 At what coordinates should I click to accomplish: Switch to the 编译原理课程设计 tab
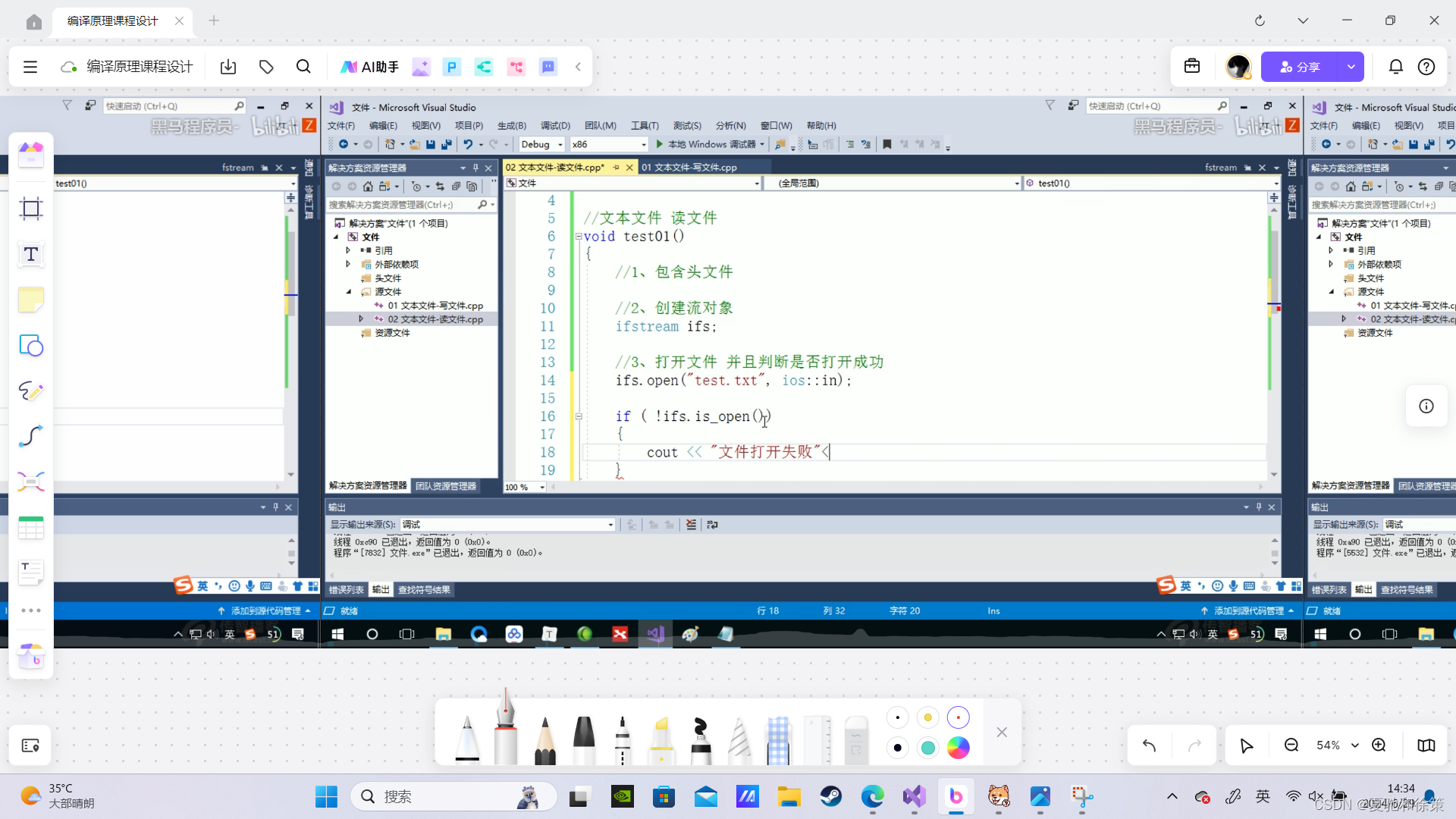coord(114,20)
